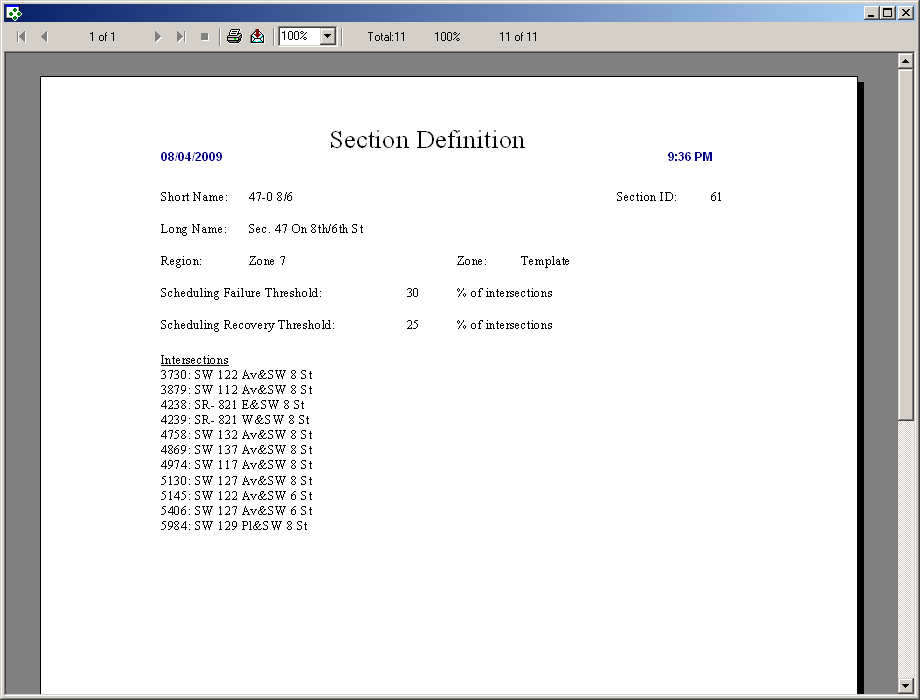Print the Section Definition report
This screenshot has width=920, height=700.
[234, 37]
